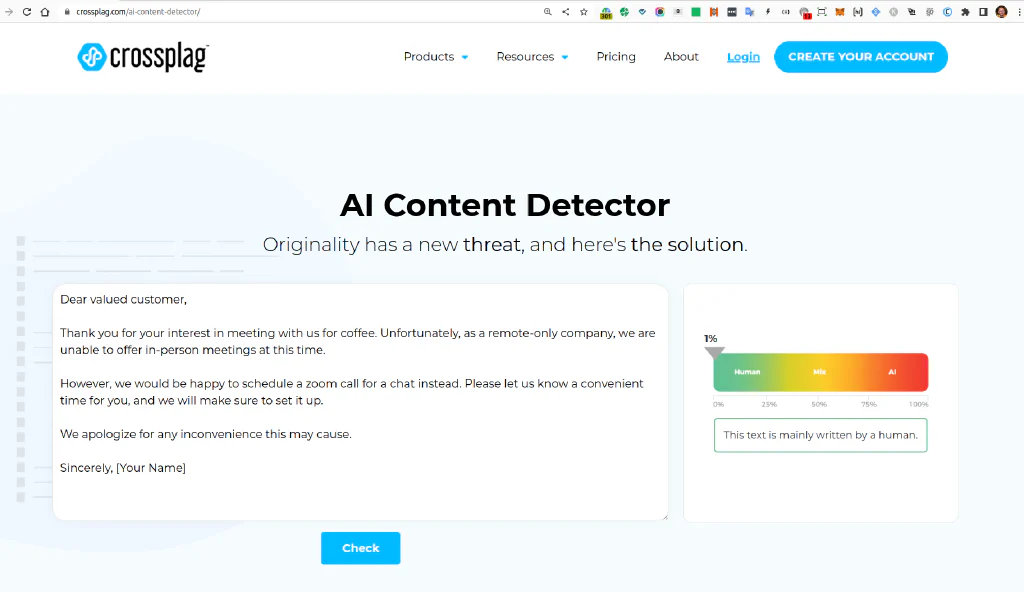Click the crossplag.com URL in address bar

click(138, 12)
